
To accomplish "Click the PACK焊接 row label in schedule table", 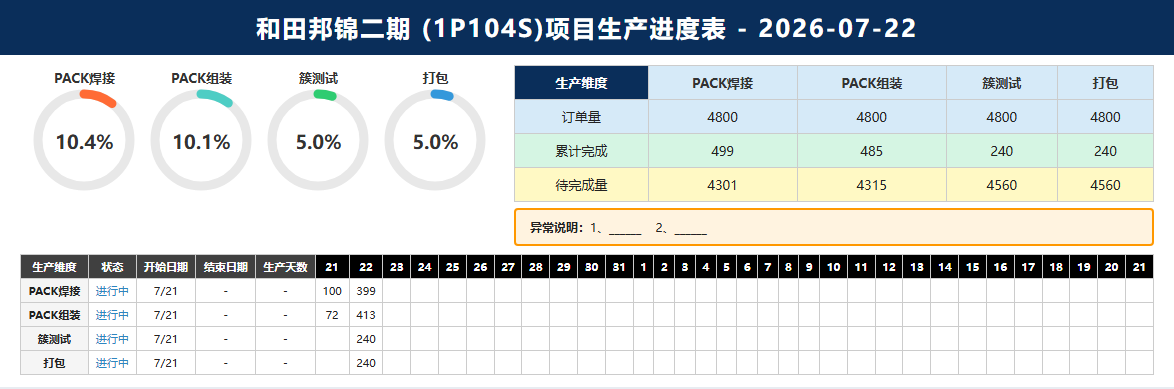I will 55,290.
